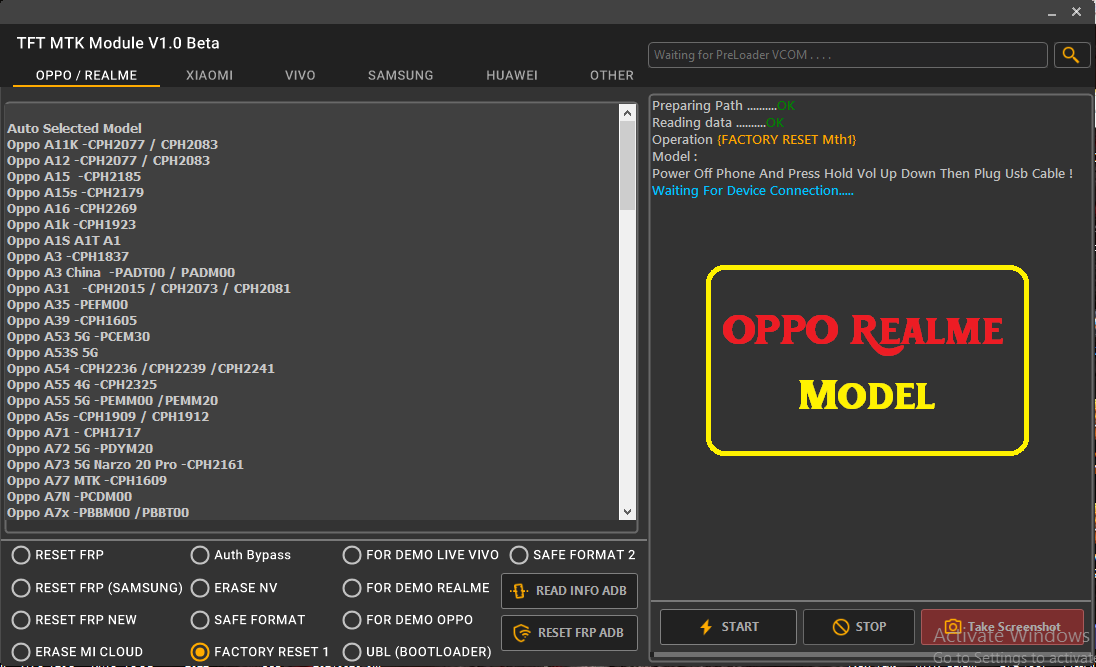The width and height of the screenshot is (1096, 667).
Task: Switch to the SAMSUNG tab
Action: [x=401, y=76]
